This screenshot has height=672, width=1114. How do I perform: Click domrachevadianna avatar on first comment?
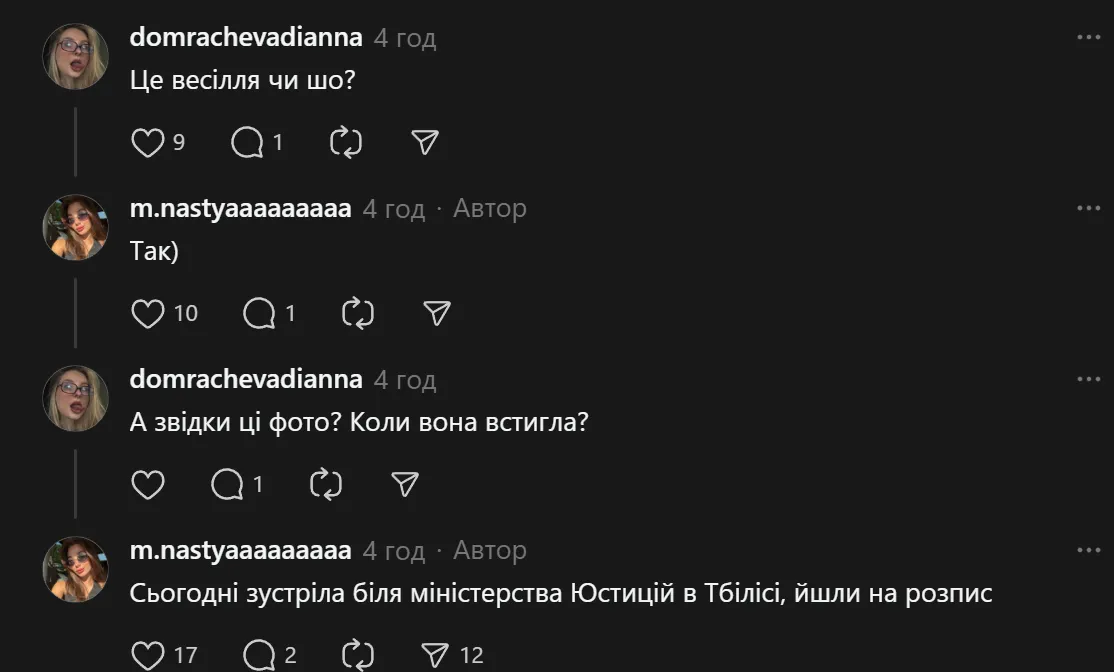click(75, 56)
